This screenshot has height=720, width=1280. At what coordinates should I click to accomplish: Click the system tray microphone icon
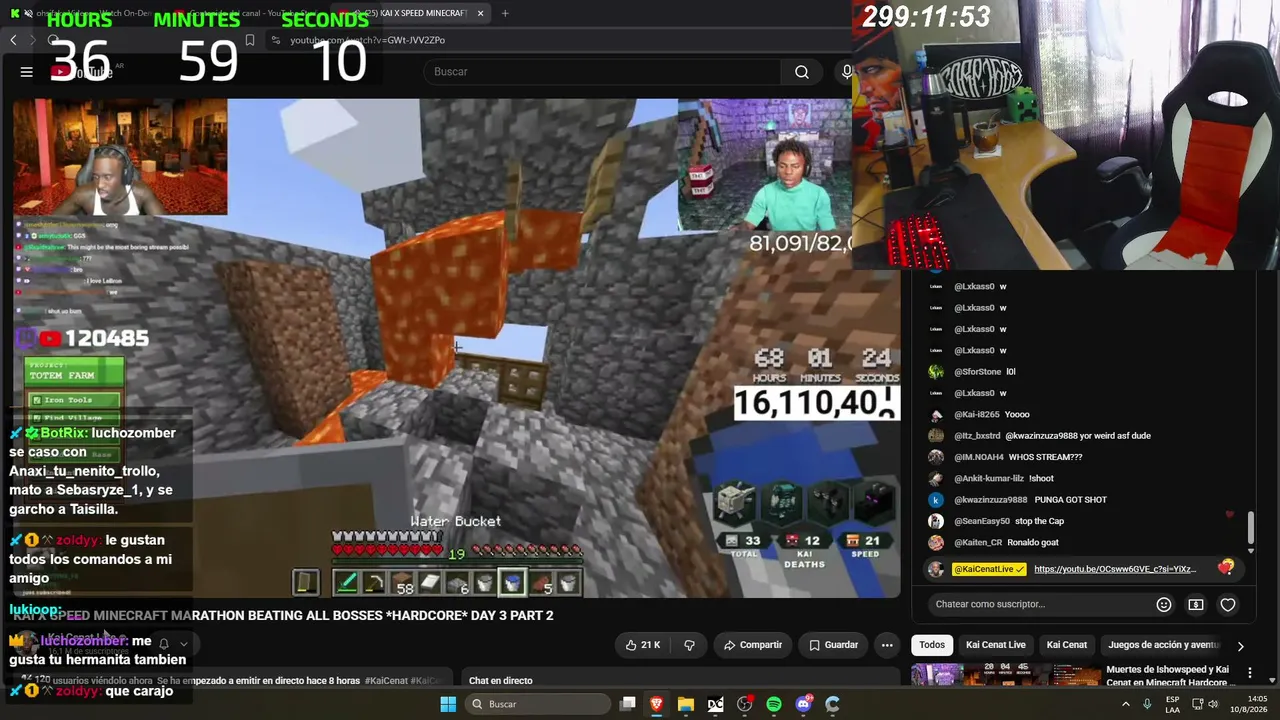[x=1147, y=704]
